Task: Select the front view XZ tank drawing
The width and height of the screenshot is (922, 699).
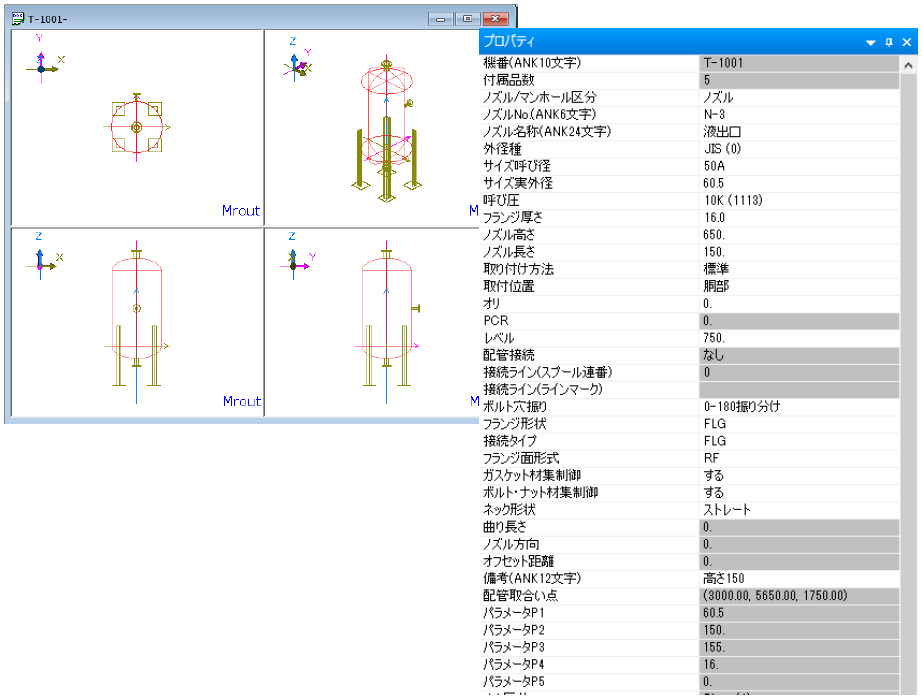Action: tap(136, 322)
